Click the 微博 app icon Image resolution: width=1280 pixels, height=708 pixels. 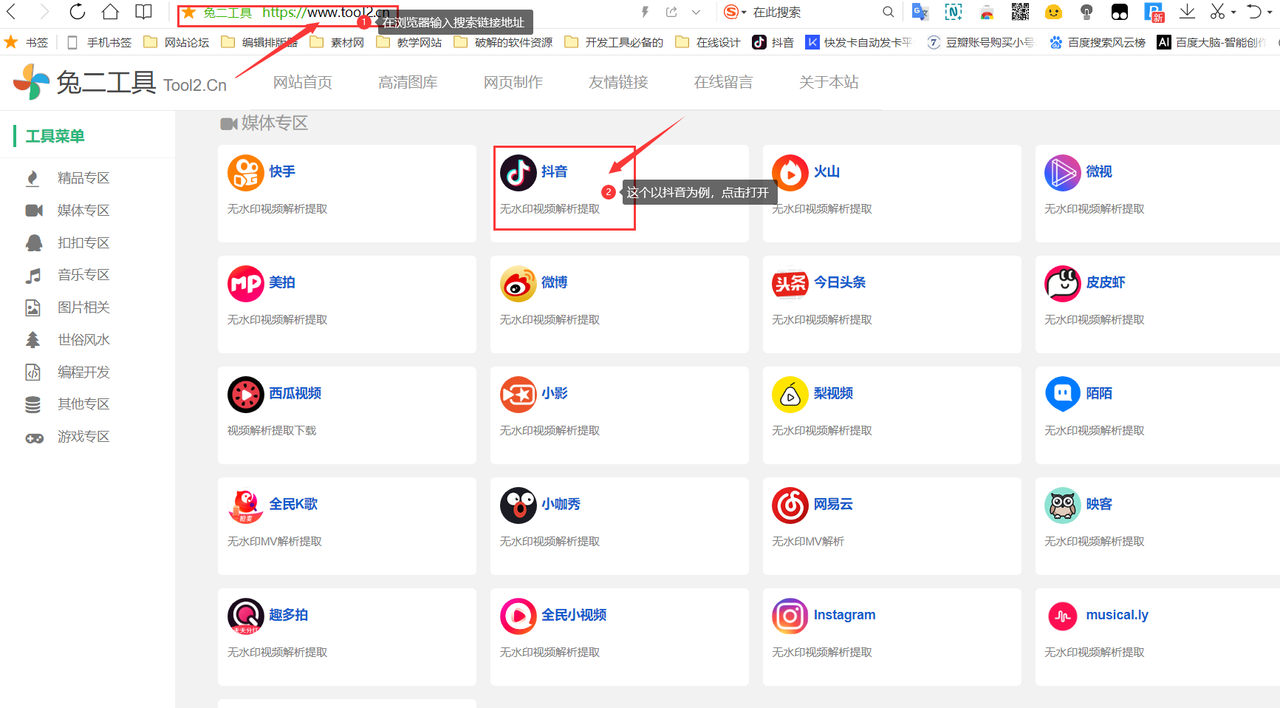point(518,284)
